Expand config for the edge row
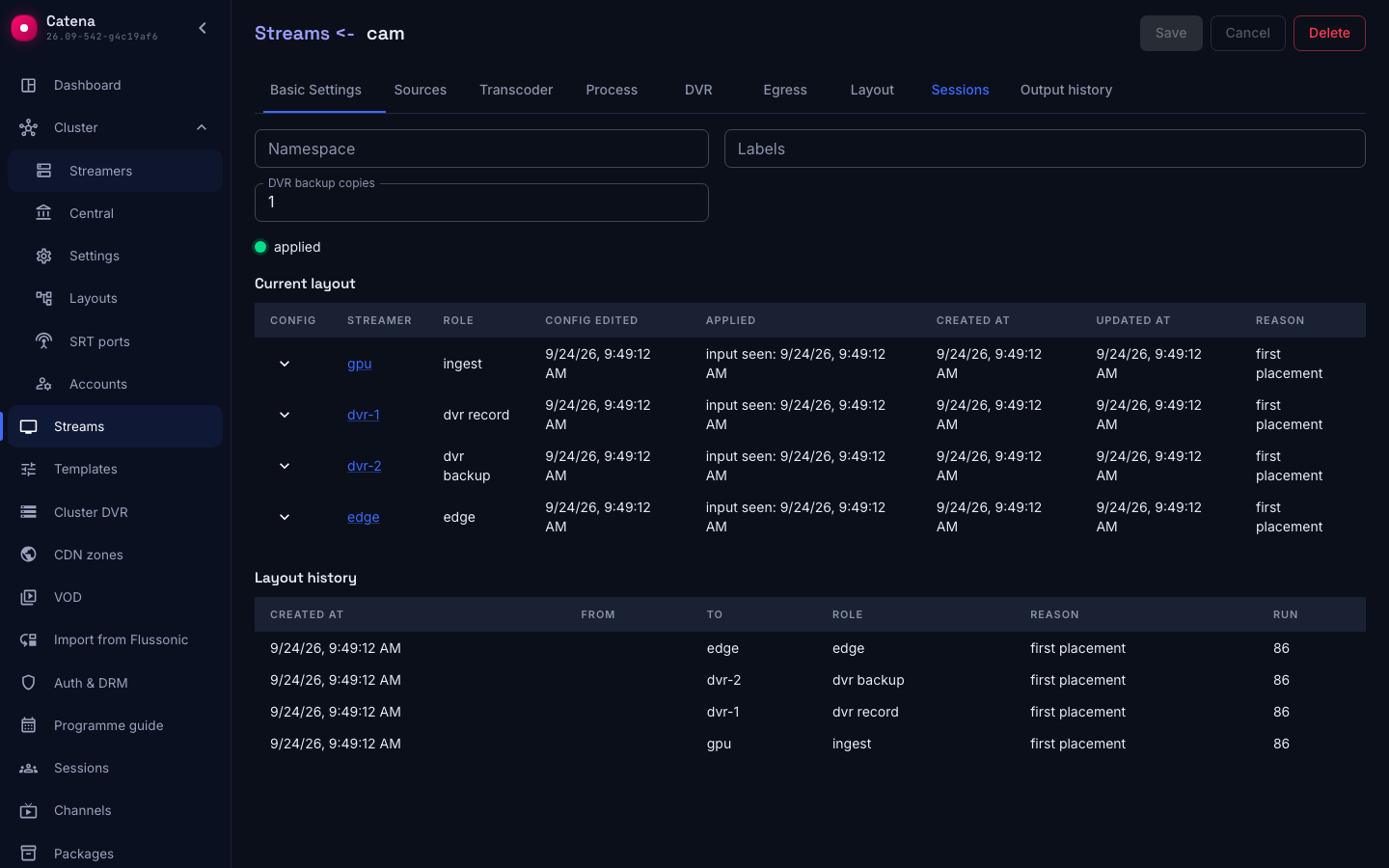 [285, 517]
